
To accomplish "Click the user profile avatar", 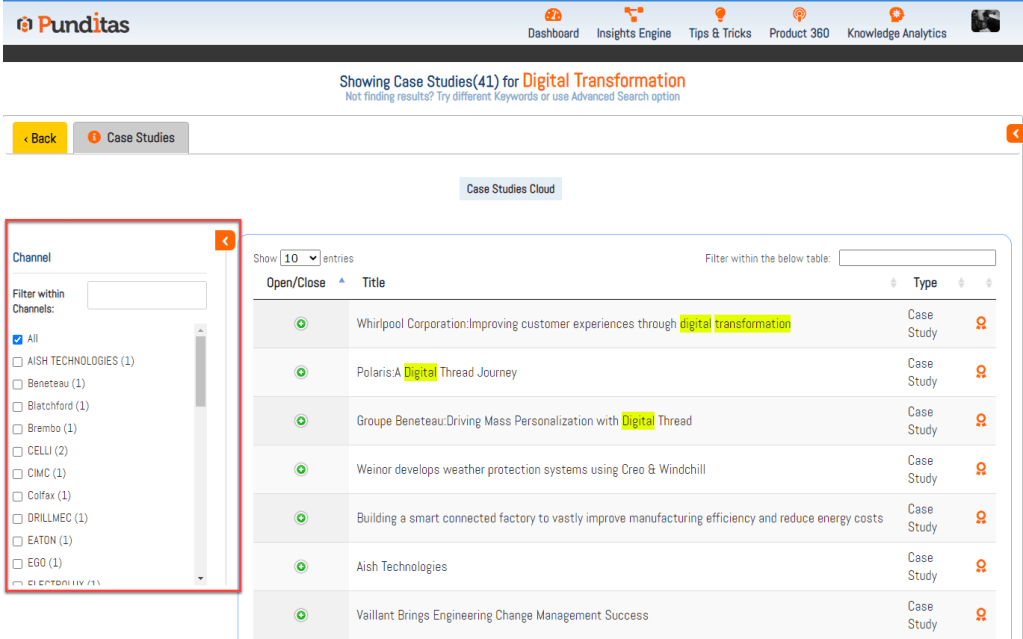I will tap(985, 21).
